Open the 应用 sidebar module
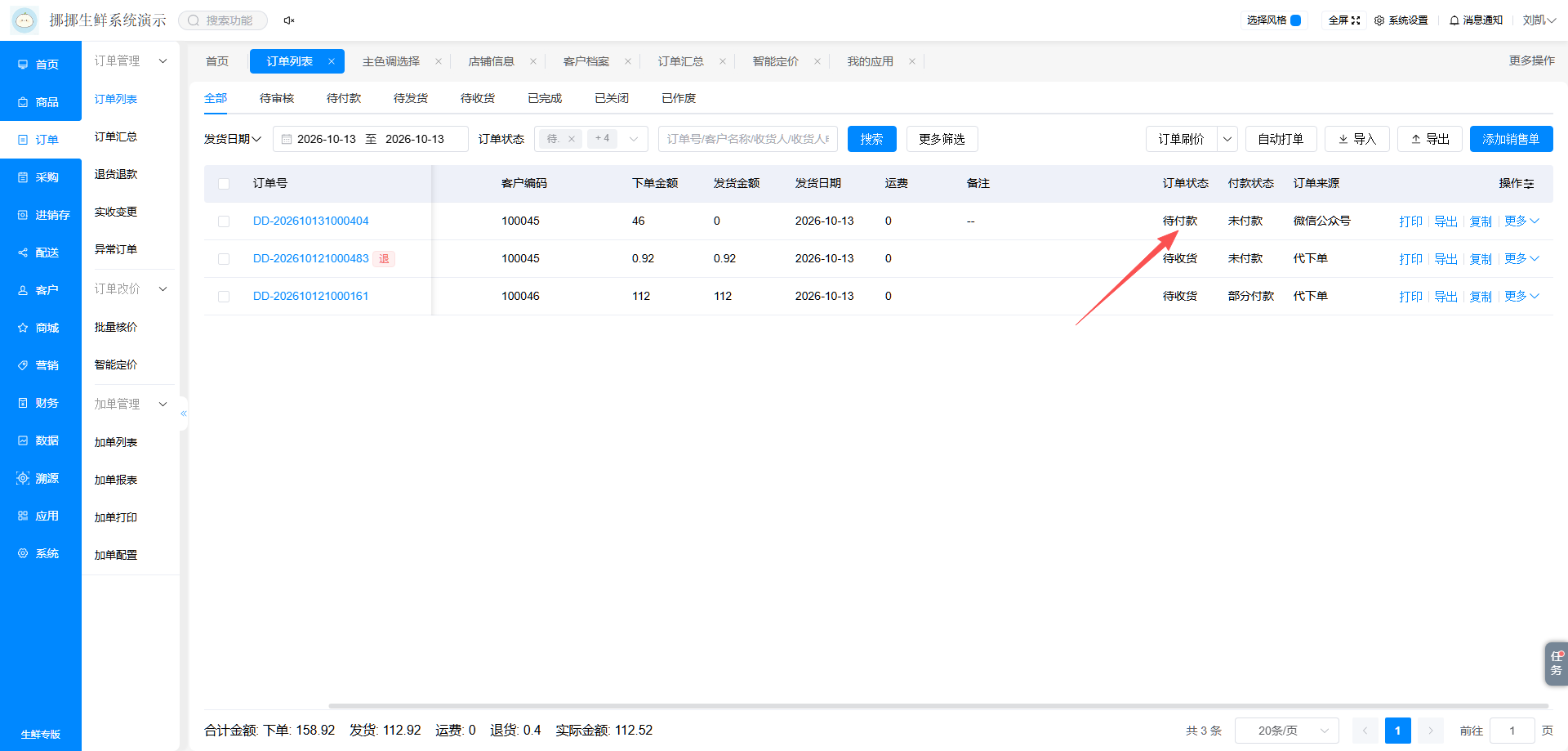1568x751 pixels. pos(41,516)
